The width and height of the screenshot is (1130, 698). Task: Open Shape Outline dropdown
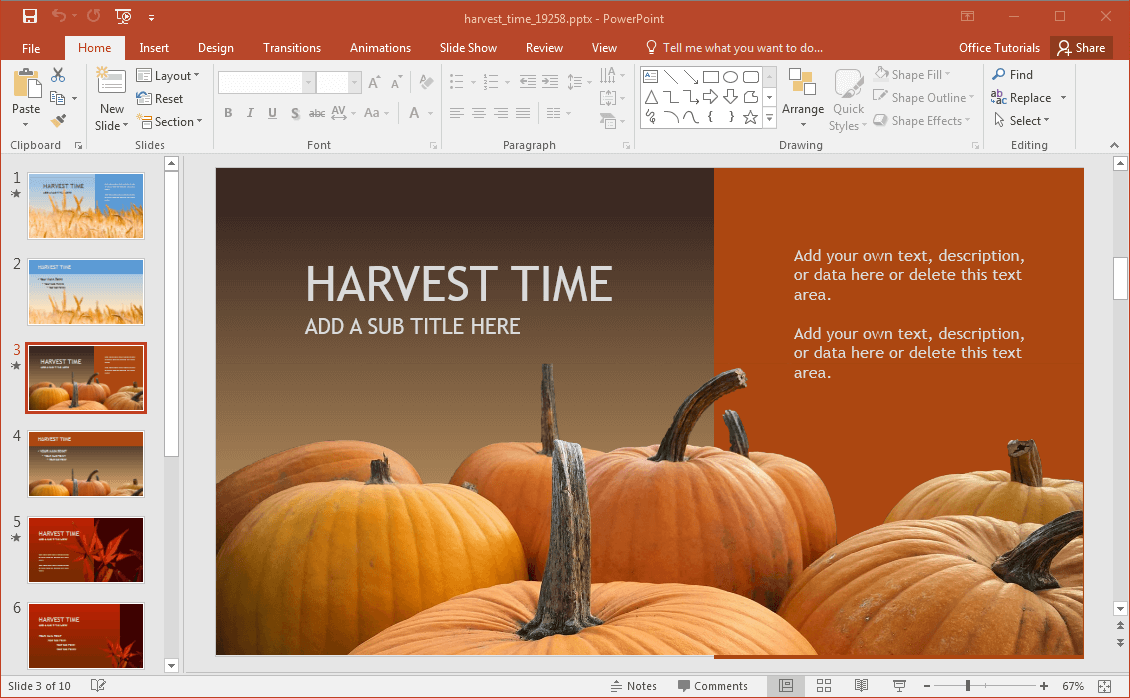click(x=923, y=97)
